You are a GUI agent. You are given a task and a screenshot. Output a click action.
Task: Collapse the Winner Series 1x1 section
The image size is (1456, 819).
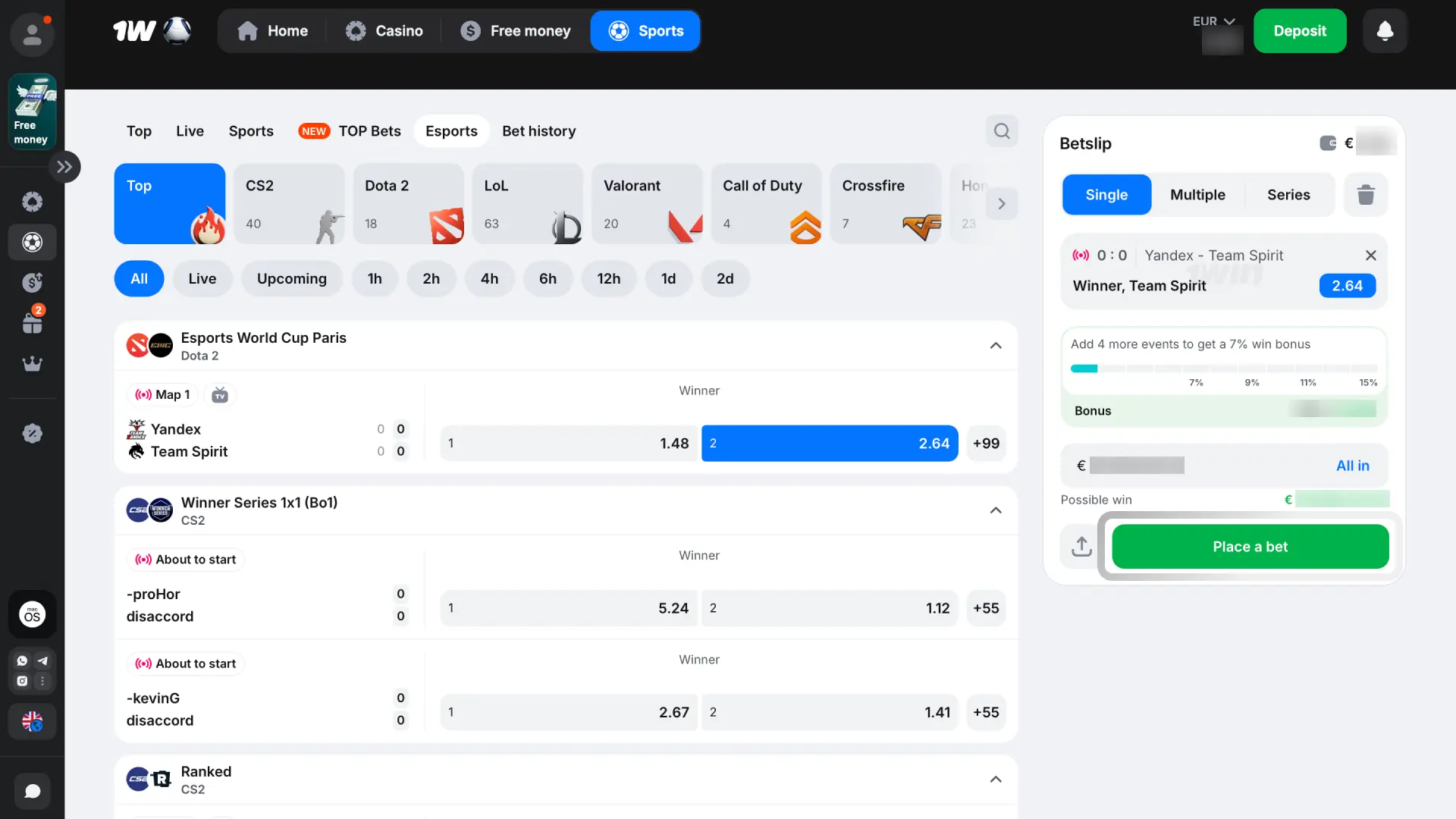(x=996, y=510)
